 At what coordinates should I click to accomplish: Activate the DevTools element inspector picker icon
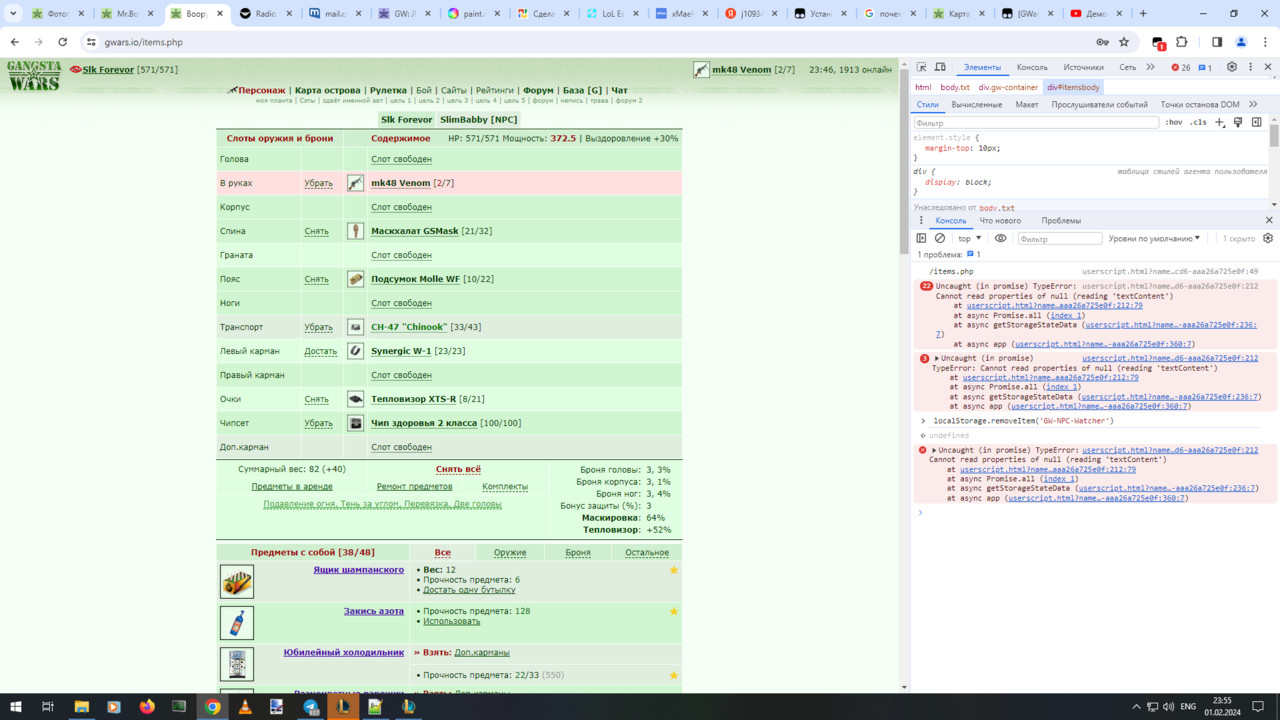(x=921, y=67)
